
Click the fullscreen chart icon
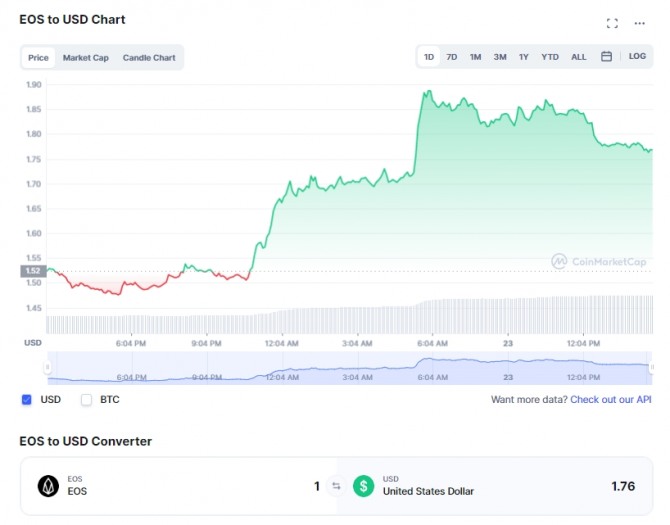[x=613, y=22]
